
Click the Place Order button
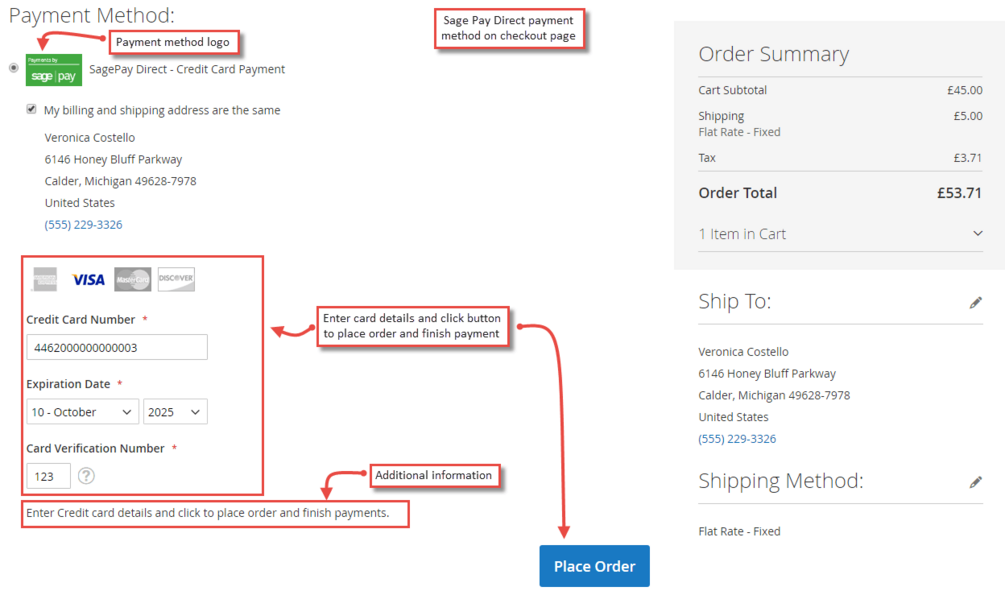point(594,566)
